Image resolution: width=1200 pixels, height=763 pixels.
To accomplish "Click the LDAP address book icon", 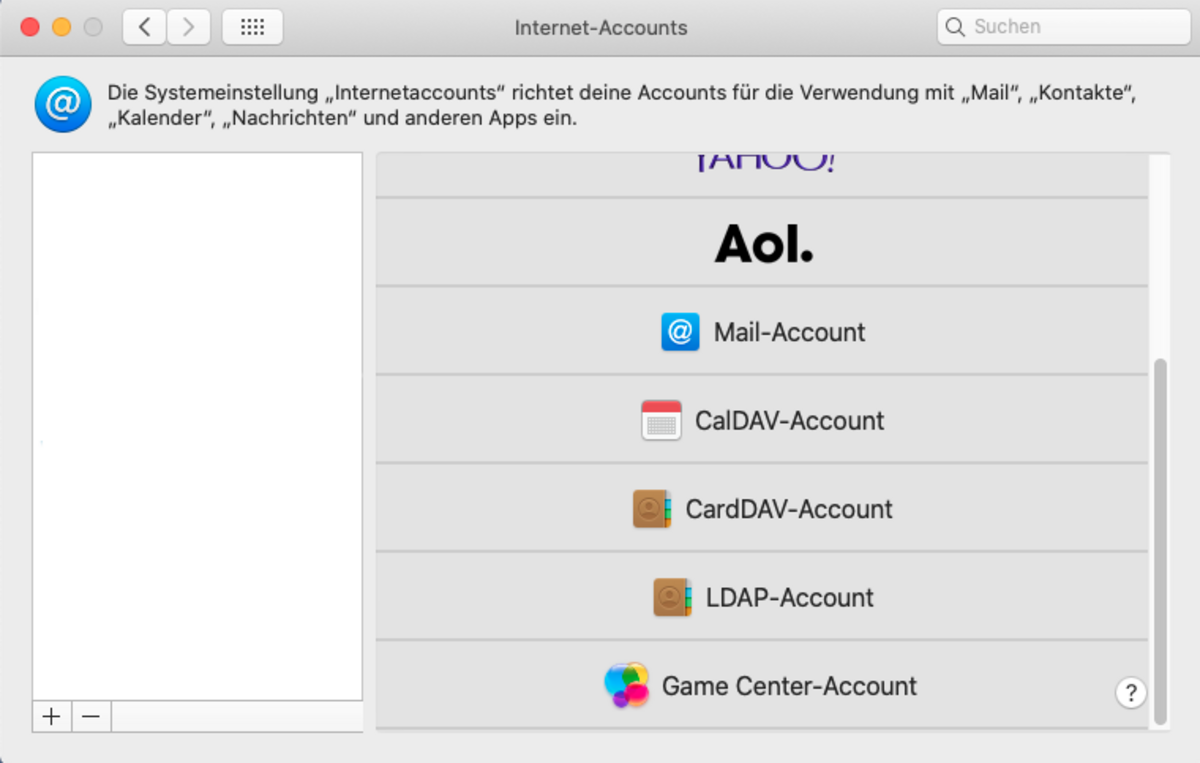I will click(x=672, y=598).
